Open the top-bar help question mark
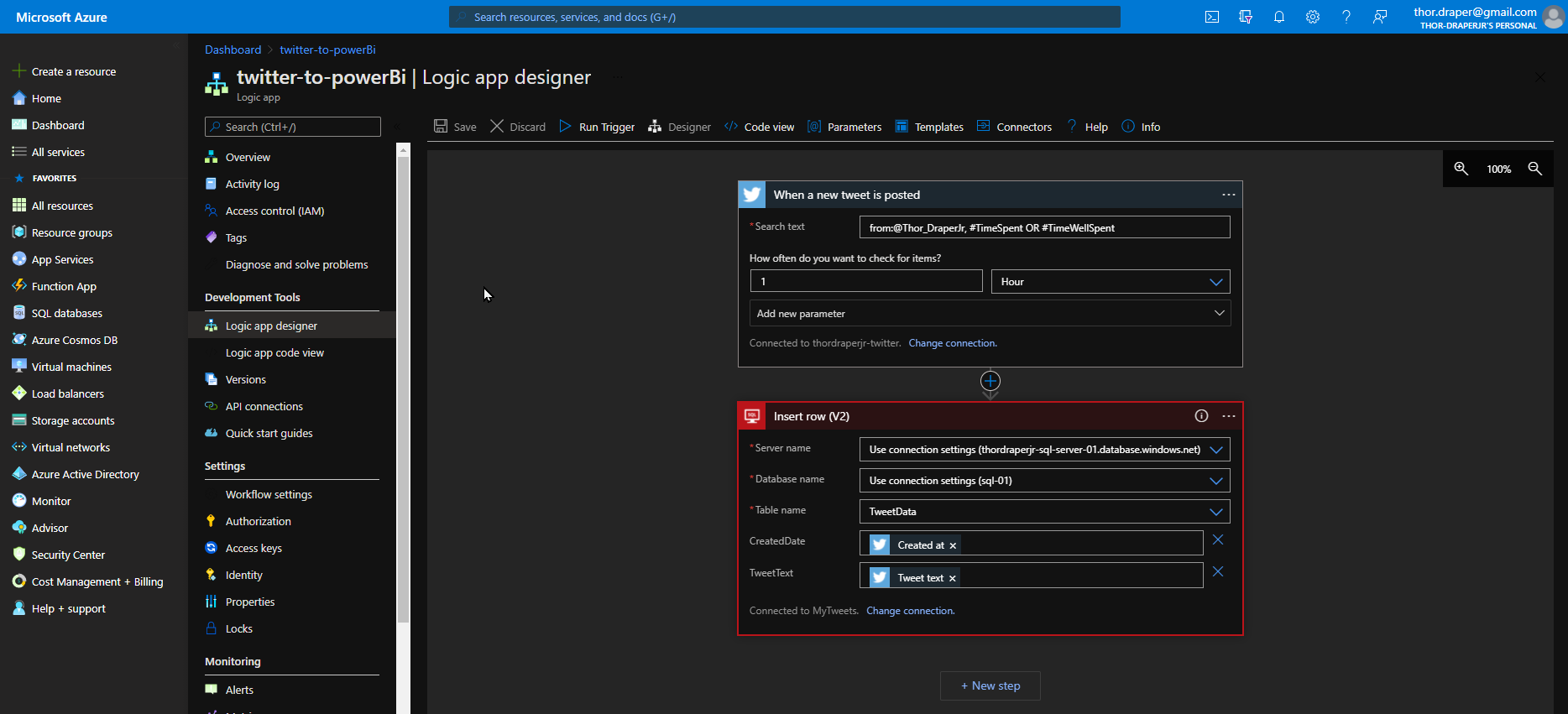Image resolution: width=1568 pixels, height=714 pixels. pyautogui.click(x=1346, y=17)
